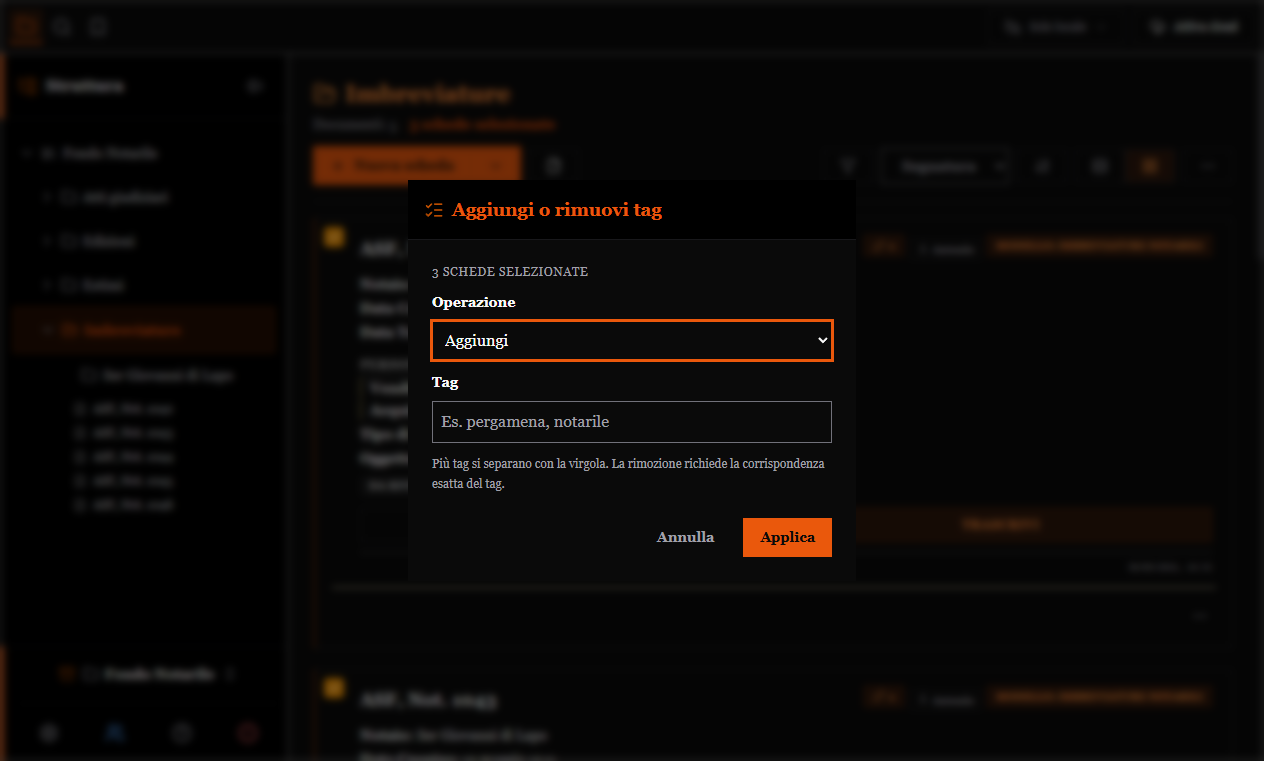Focus the Tag input field

pos(632,422)
